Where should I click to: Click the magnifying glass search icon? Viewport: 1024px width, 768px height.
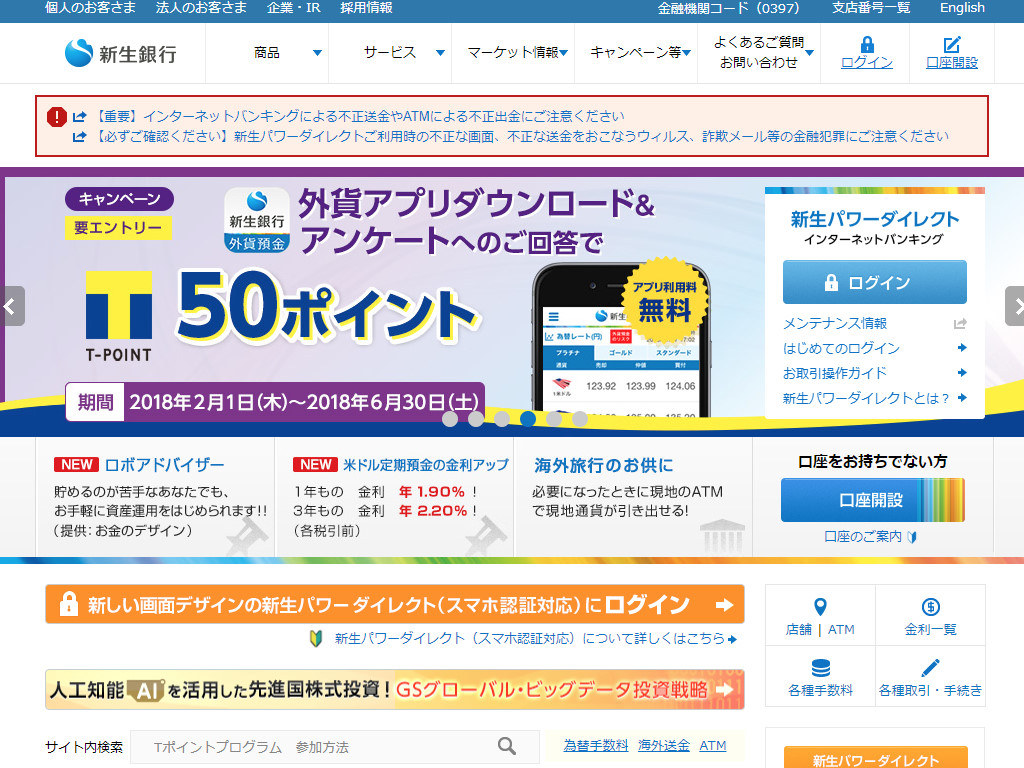coord(507,746)
